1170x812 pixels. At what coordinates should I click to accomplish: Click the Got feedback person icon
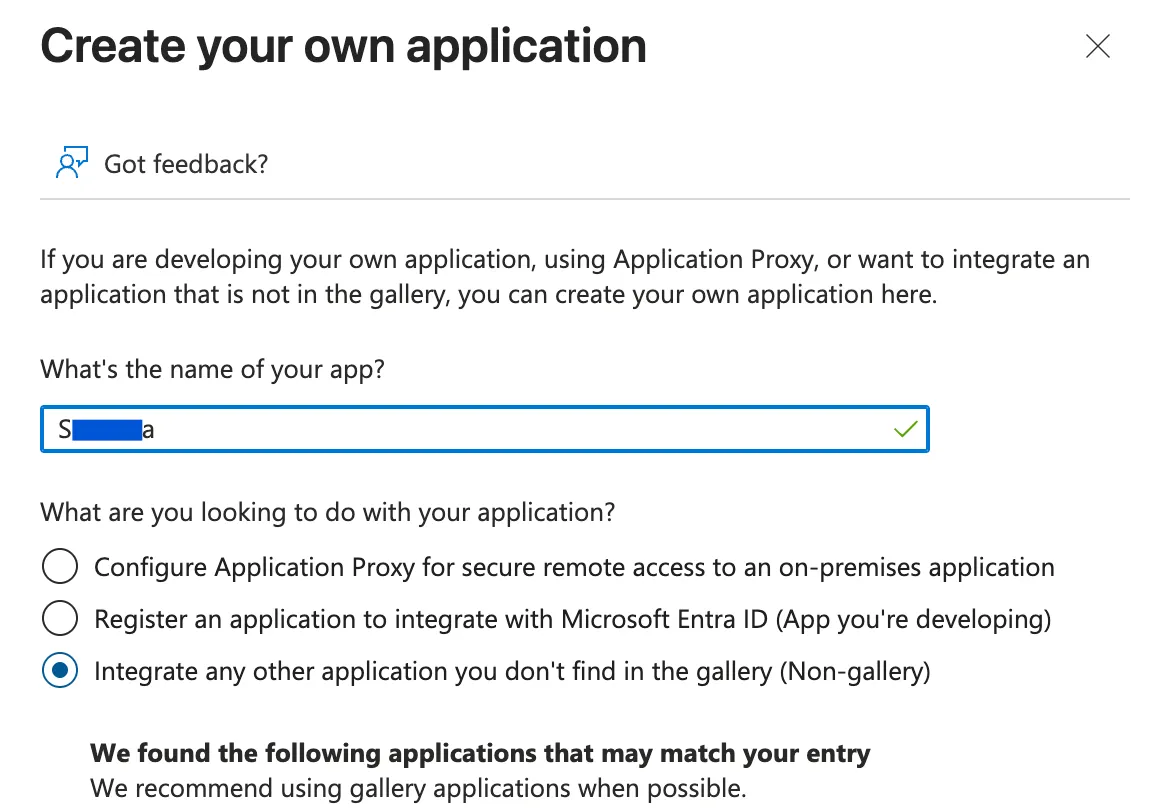tap(72, 163)
